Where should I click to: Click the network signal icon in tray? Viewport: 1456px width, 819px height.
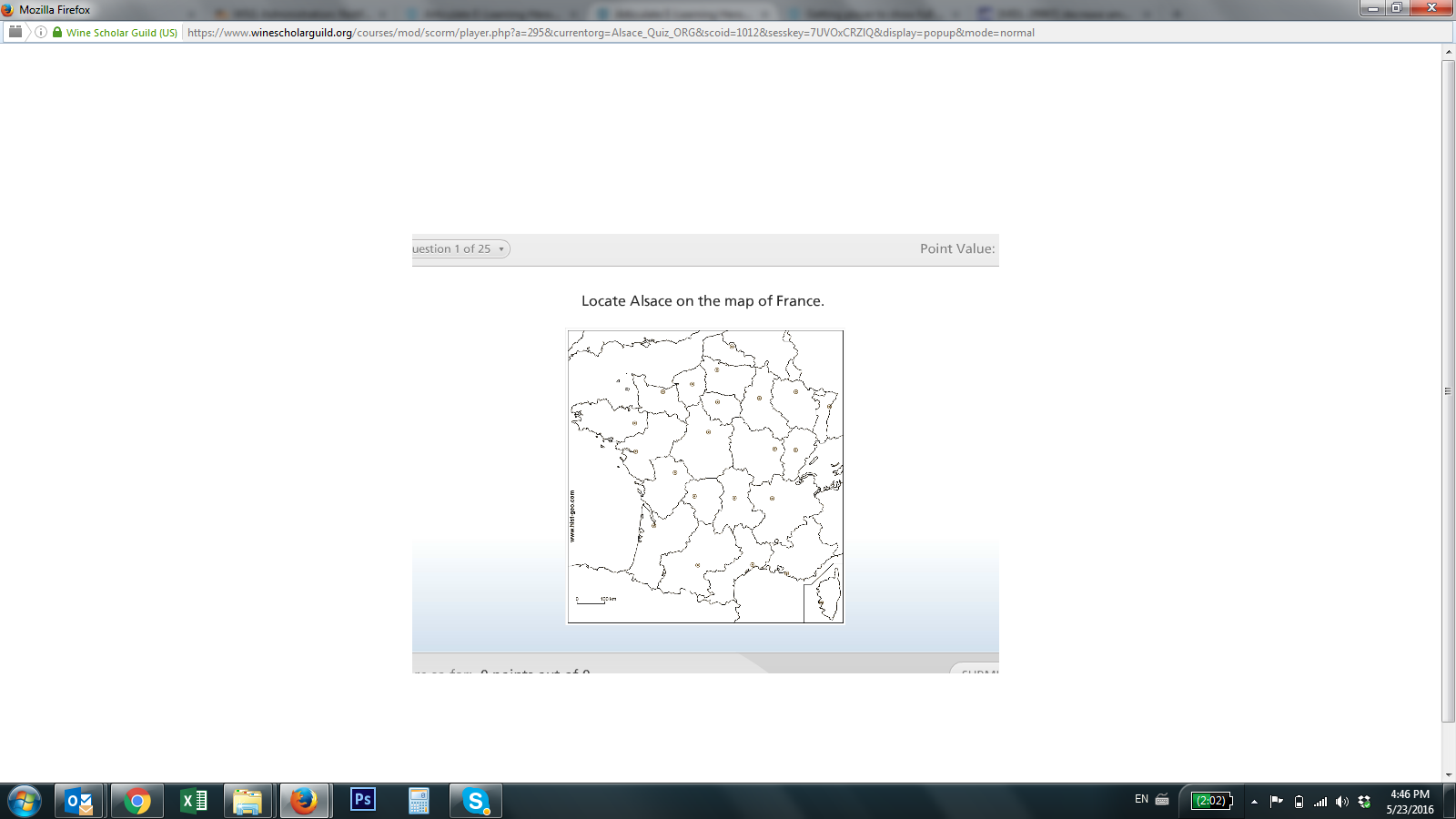[1320, 802]
